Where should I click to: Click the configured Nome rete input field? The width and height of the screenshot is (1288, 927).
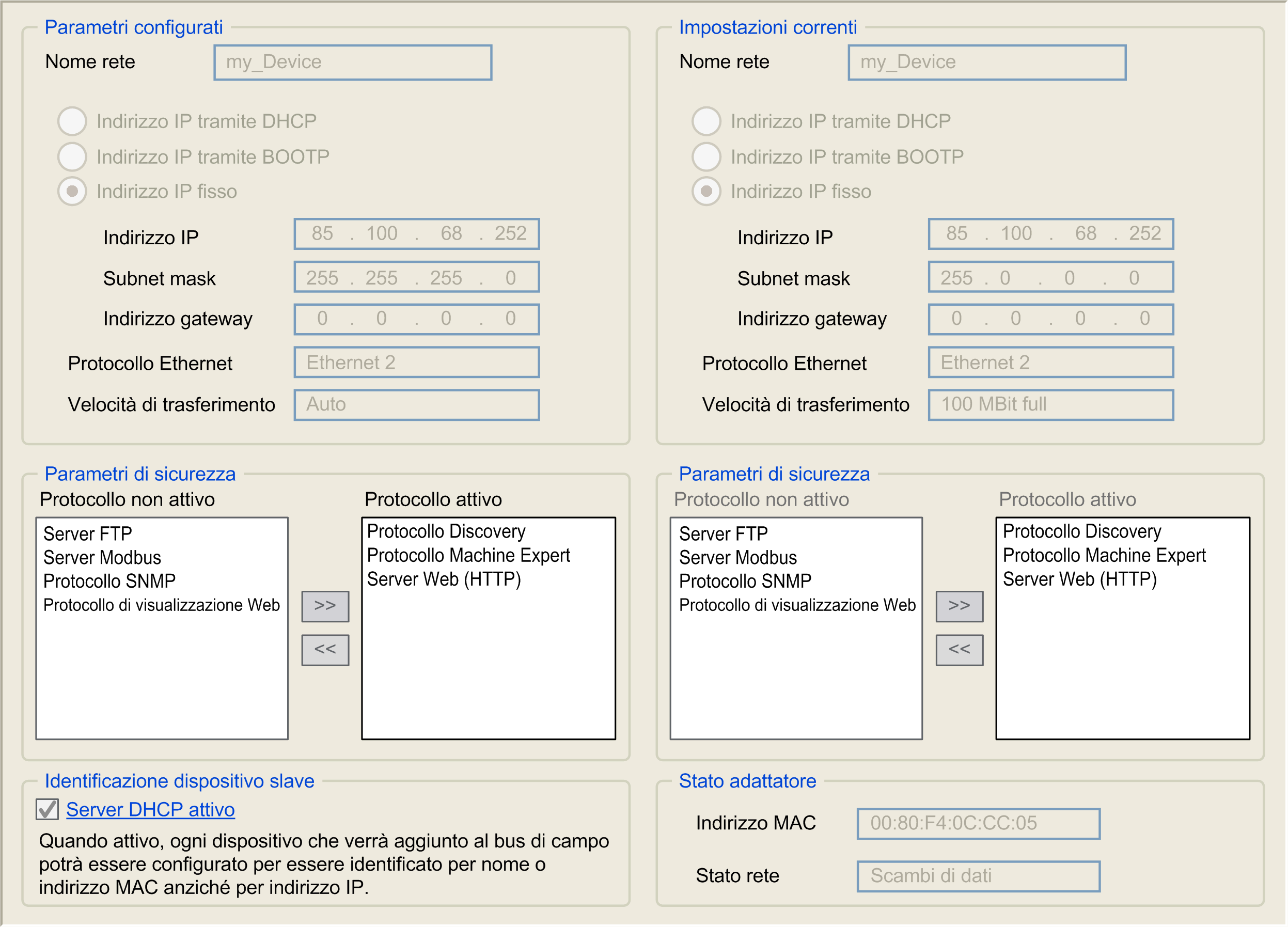tap(353, 62)
